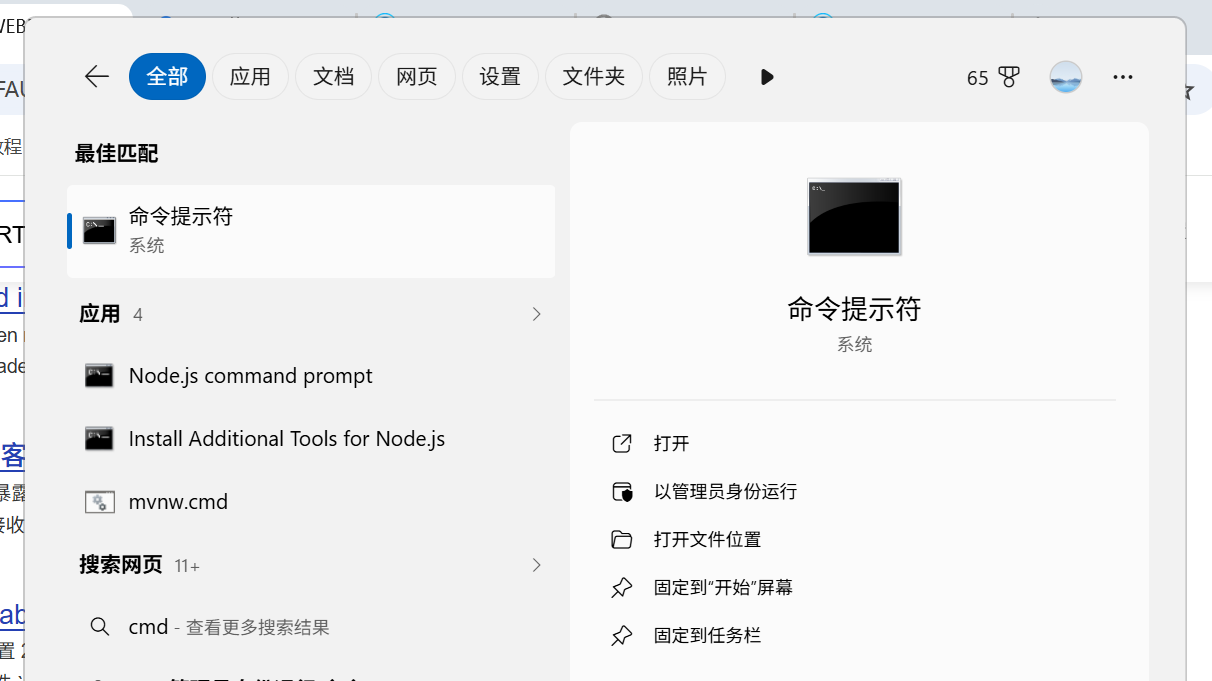This screenshot has height=681, width=1212.
Task: Switch to the 网页 filter tab
Action: point(416,77)
